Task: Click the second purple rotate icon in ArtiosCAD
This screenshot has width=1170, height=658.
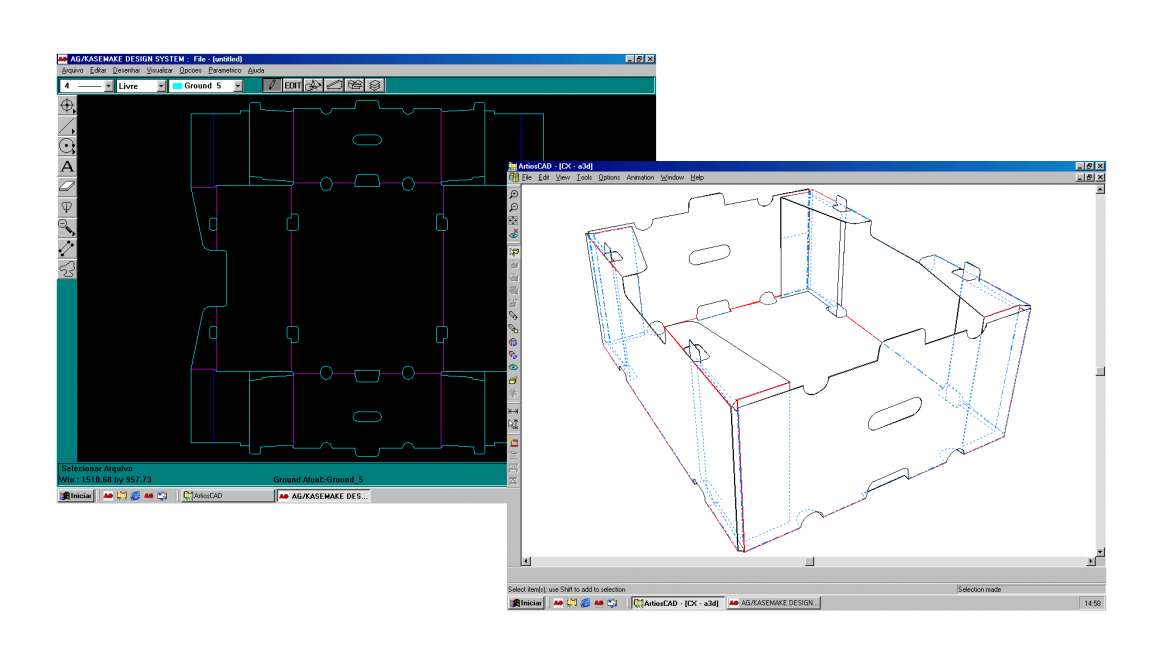Action: 513,355
